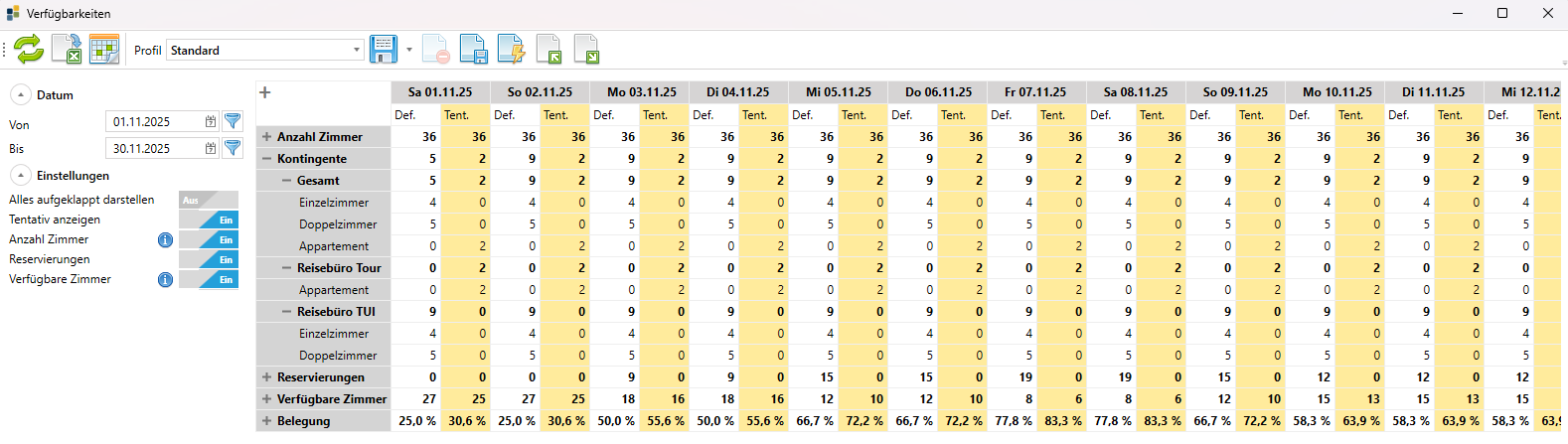The image size is (1568, 444).
Task: Select the Sa 01.11.25 column header
Action: (x=440, y=91)
